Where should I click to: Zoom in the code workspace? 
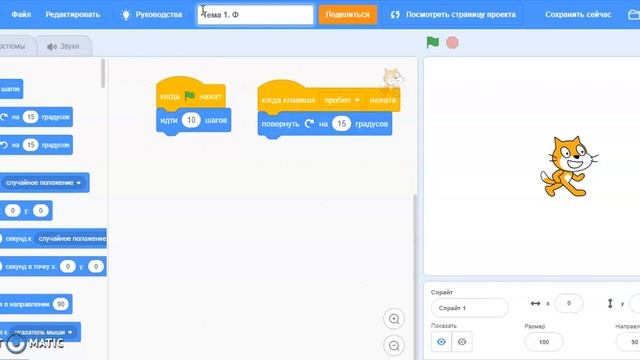(394, 319)
